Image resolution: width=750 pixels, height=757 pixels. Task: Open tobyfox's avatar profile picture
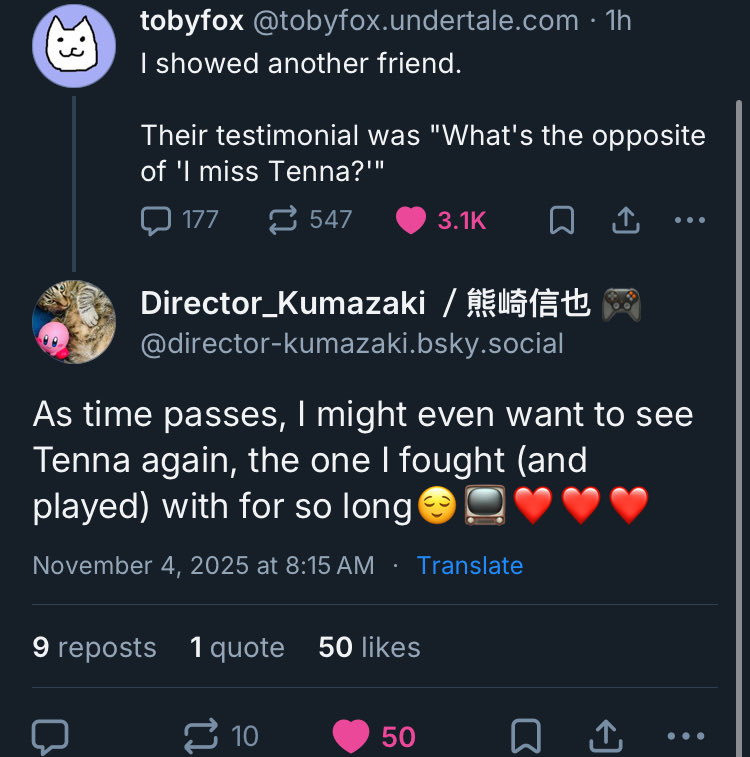[x=74, y=46]
